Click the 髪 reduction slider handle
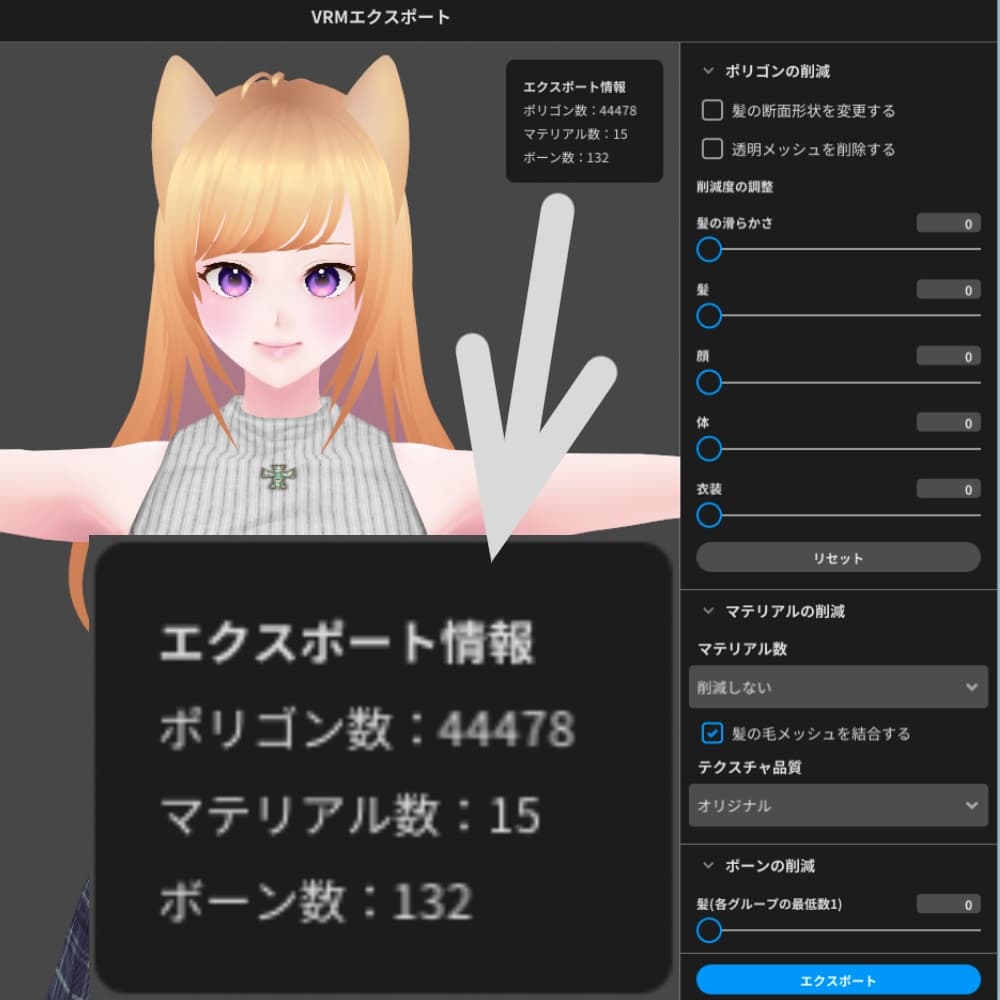This screenshot has height=1000, width=1000. pos(709,316)
